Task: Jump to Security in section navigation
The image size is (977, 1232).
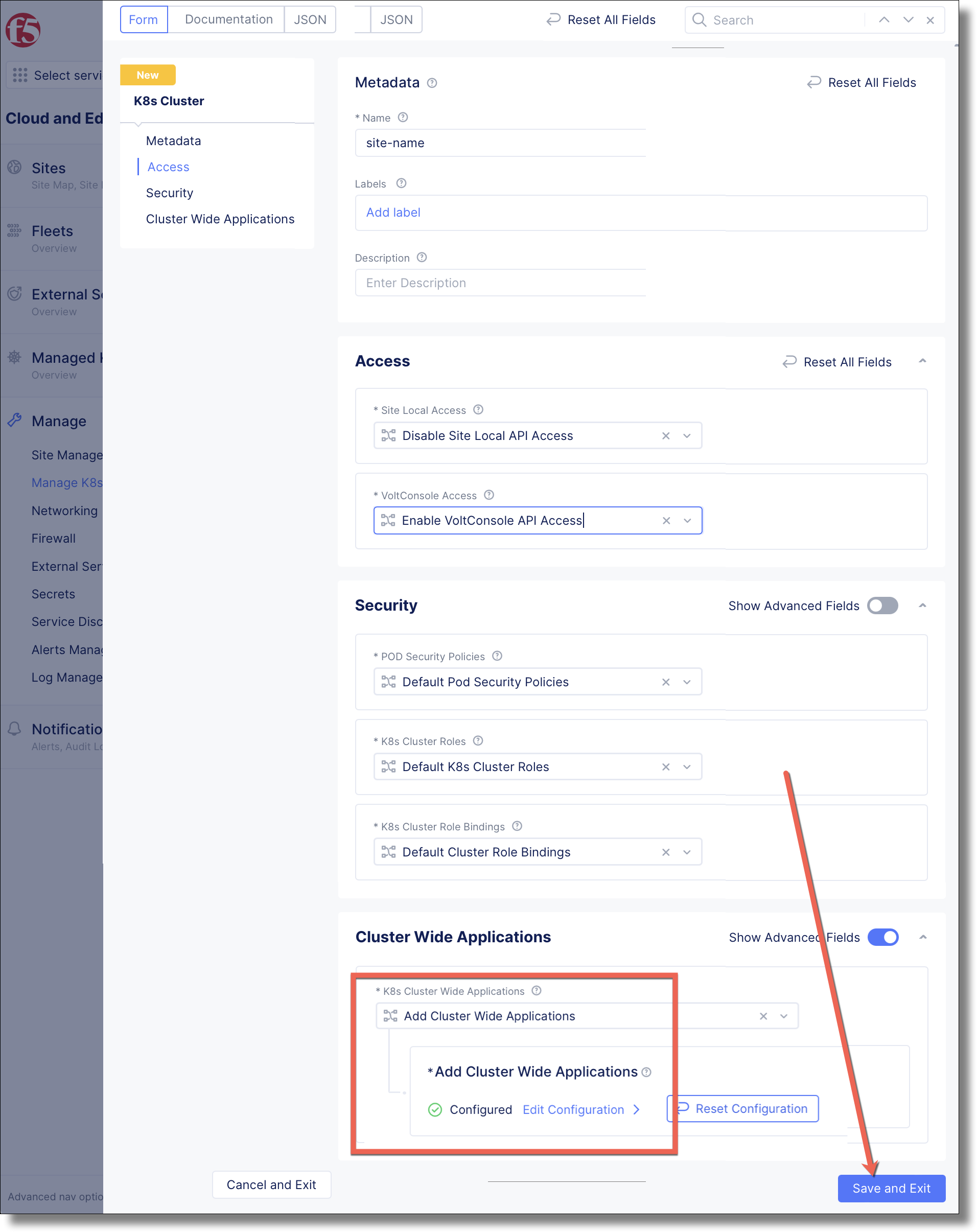Action: (x=169, y=193)
